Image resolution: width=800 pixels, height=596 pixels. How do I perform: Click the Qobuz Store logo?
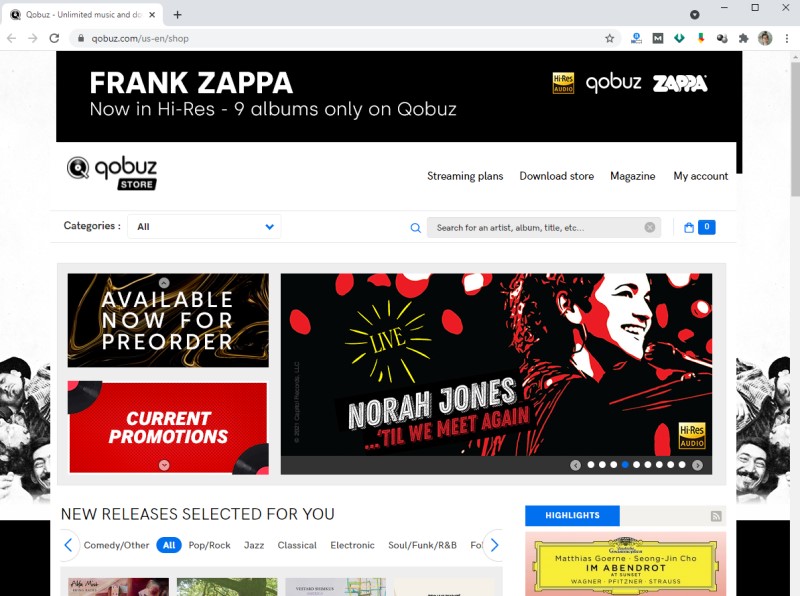[x=112, y=173]
